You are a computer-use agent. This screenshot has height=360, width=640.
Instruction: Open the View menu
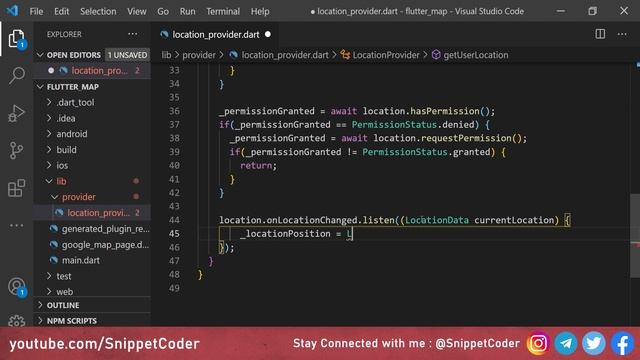[x=137, y=11]
